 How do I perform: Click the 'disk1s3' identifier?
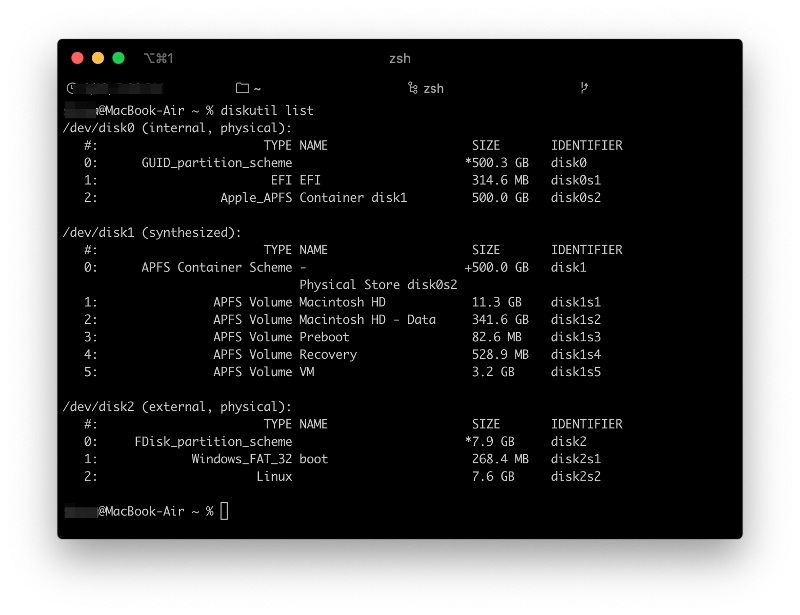coord(576,337)
